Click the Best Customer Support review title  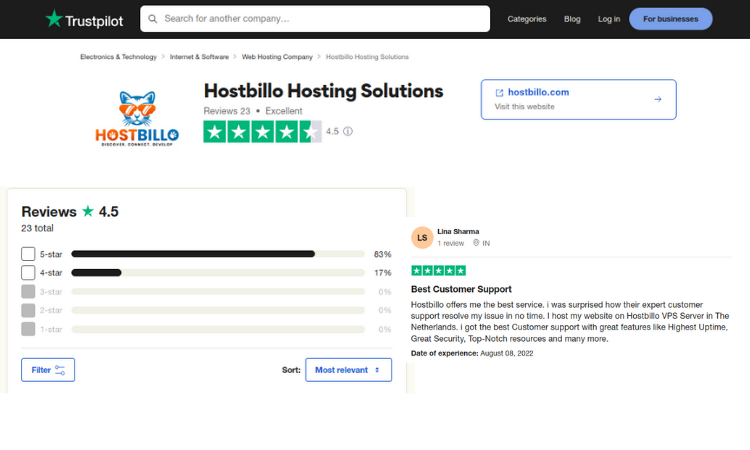(x=461, y=289)
